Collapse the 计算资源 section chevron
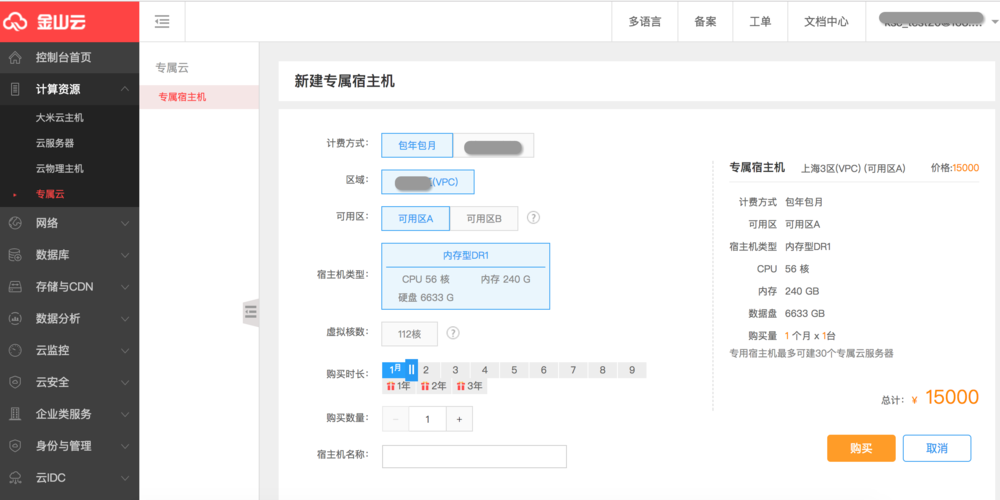Image resolution: width=1000 pixels, height=500 pixels. point(124,90)
